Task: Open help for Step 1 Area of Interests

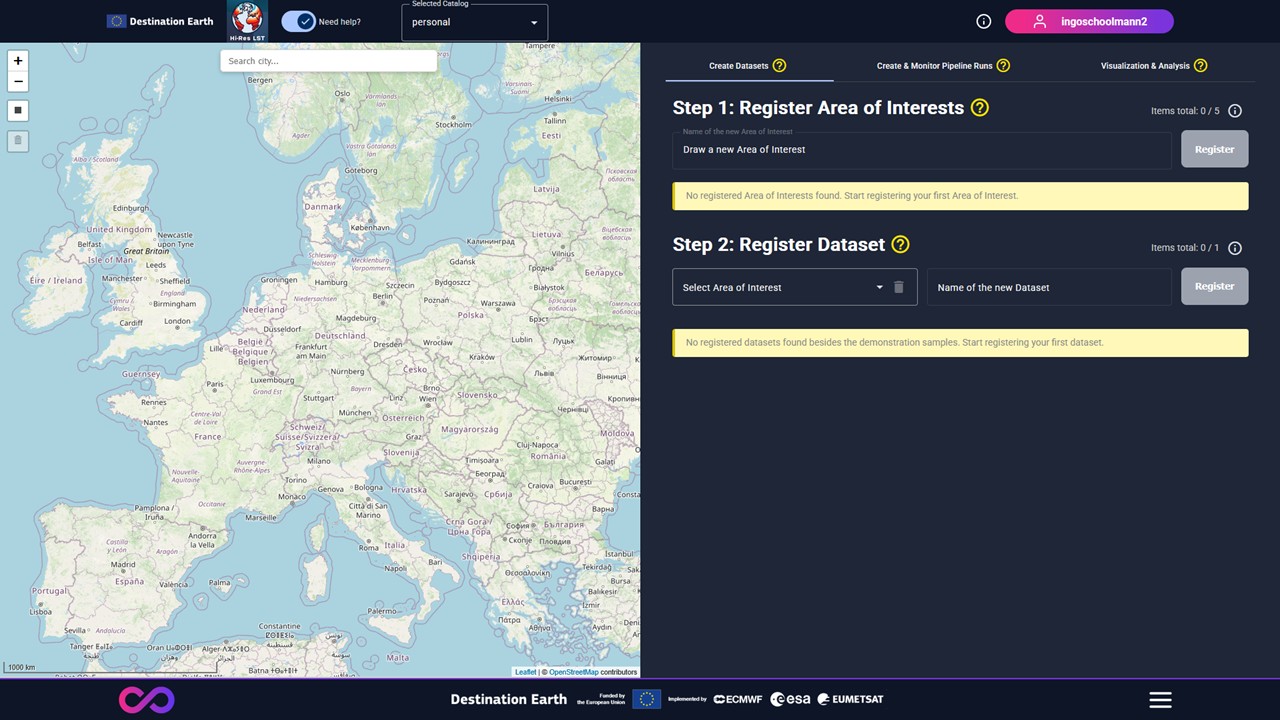Action: (x=980, y=108)
